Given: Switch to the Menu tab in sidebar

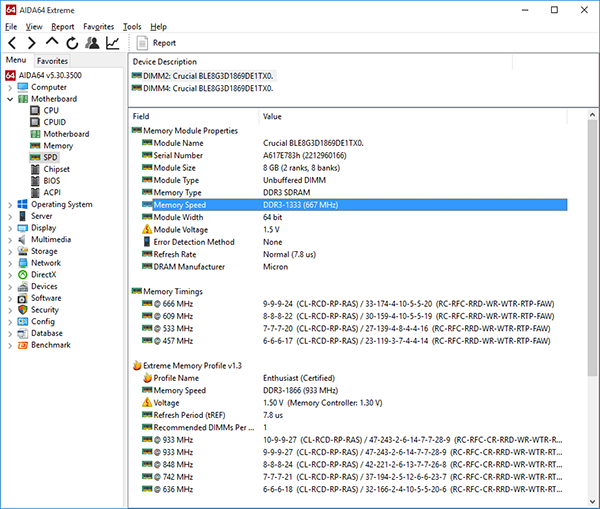Looking at the screenshot, I should coord(16,60).
